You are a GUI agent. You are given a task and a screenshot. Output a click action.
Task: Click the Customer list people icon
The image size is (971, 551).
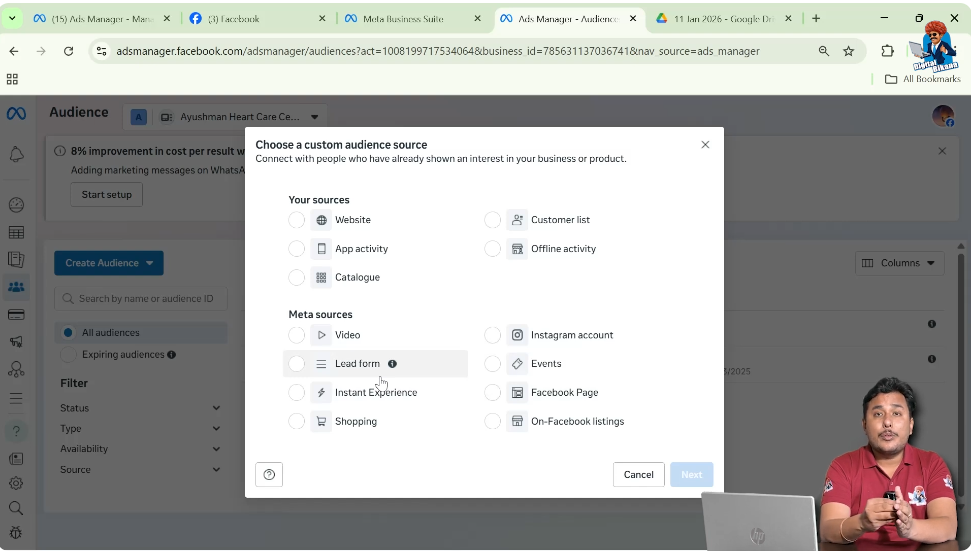517,220
